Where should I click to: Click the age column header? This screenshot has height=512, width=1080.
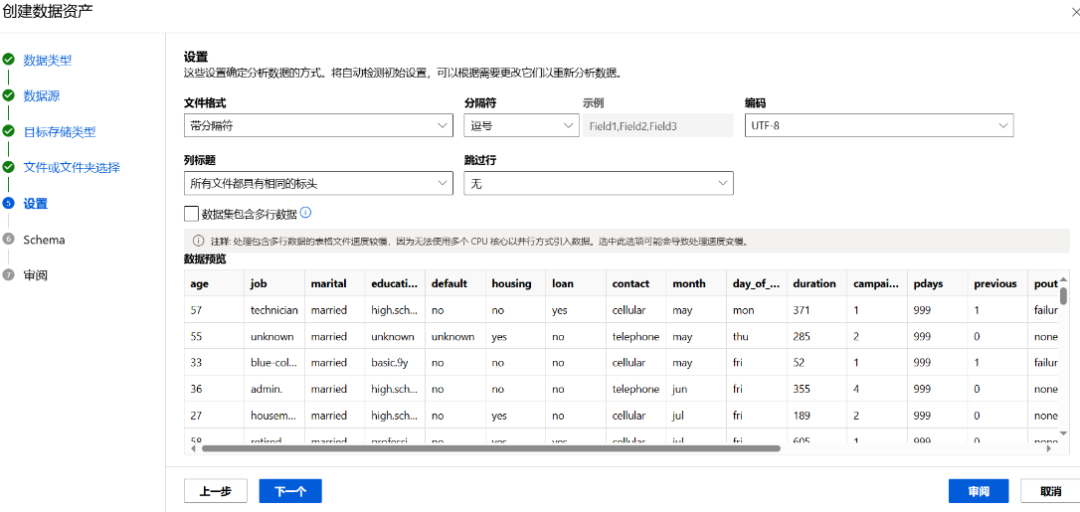coord(214,283)
